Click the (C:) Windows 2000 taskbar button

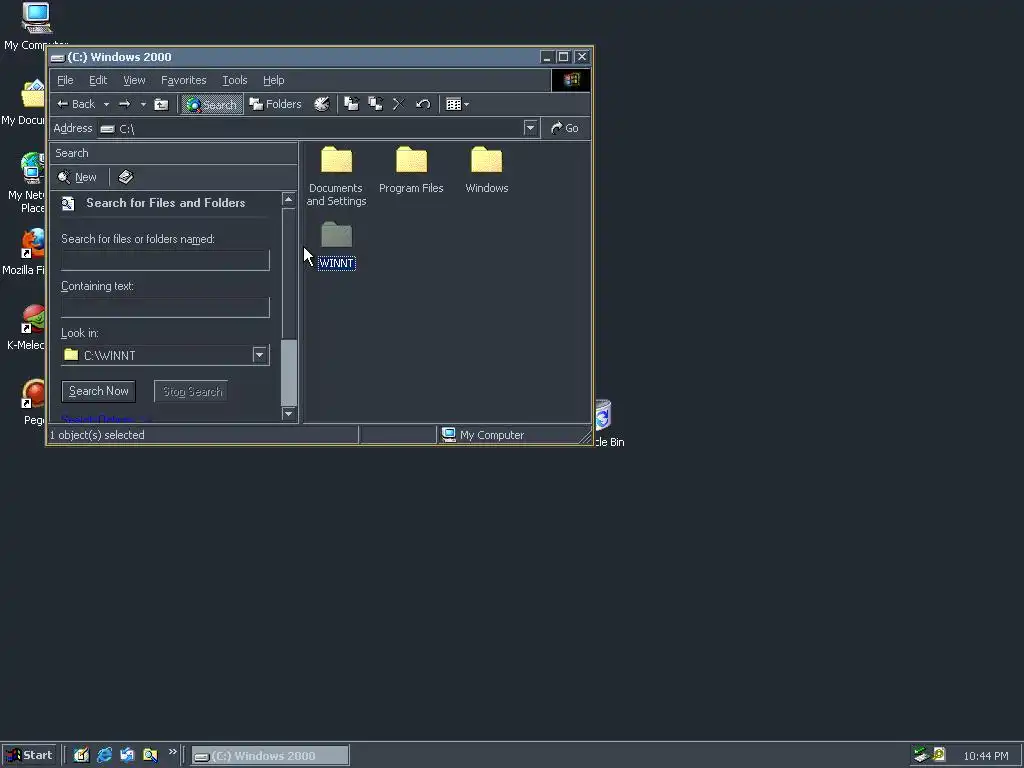pyautogui.click(x=270, y=756)
